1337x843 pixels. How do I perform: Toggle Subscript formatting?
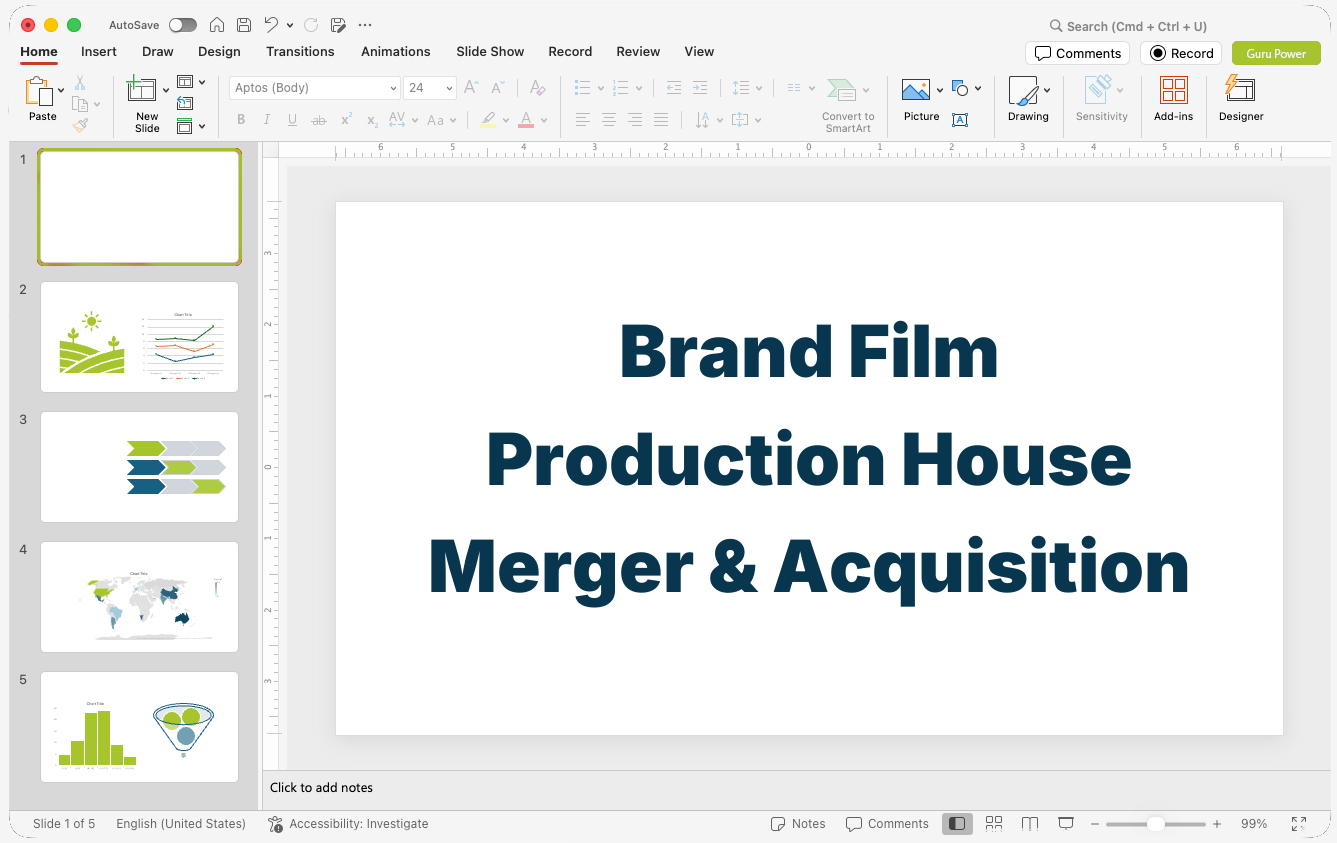tap(372, 120)
